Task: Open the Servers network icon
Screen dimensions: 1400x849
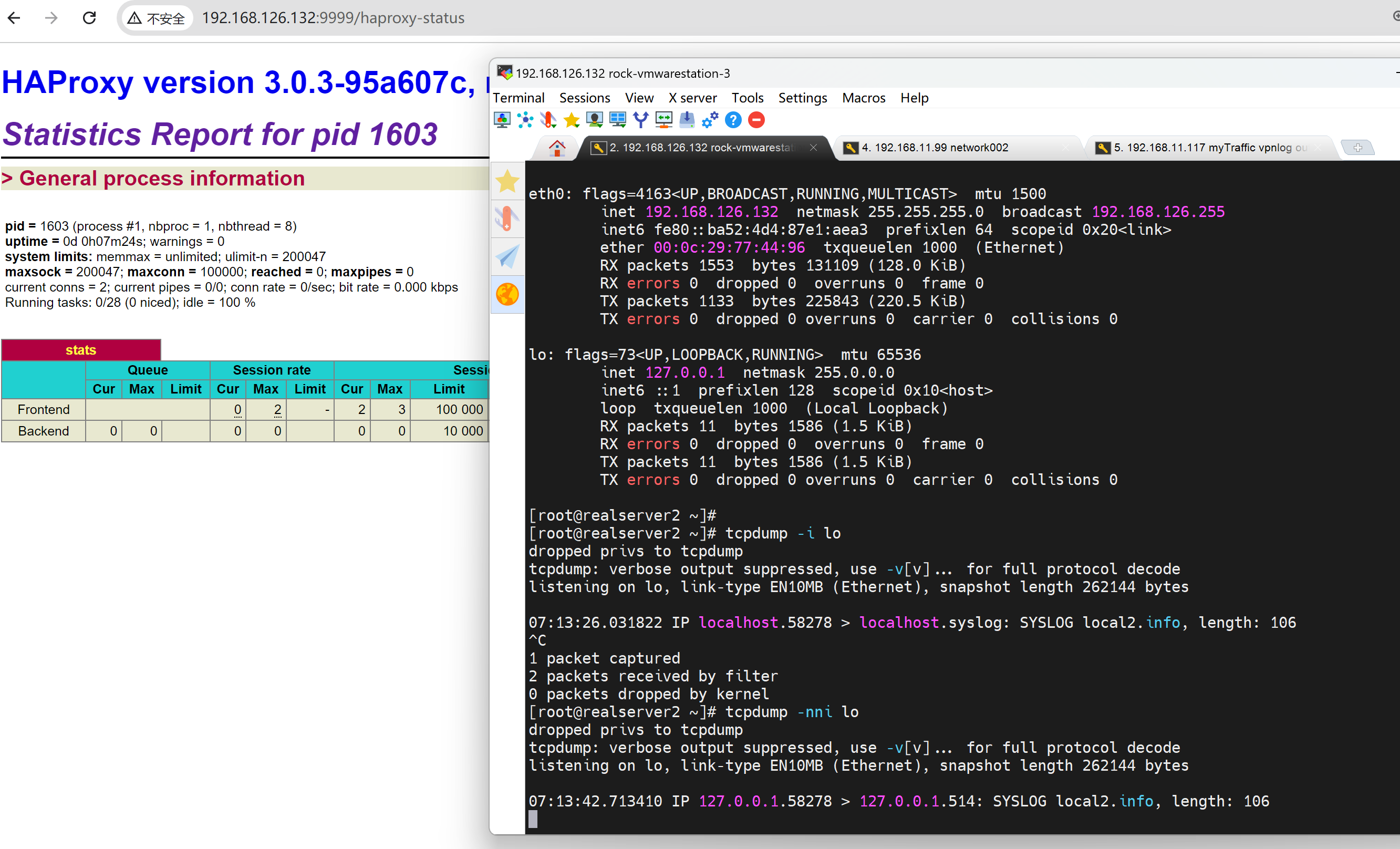Action: coord(525,120)
